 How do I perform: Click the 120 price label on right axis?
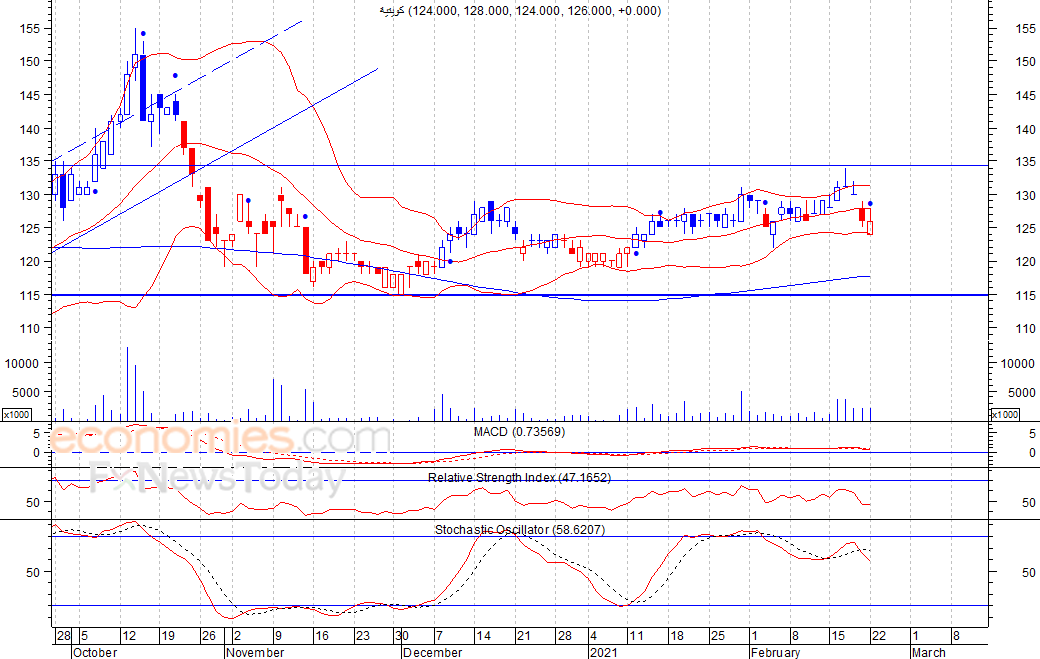point(1025,262)
